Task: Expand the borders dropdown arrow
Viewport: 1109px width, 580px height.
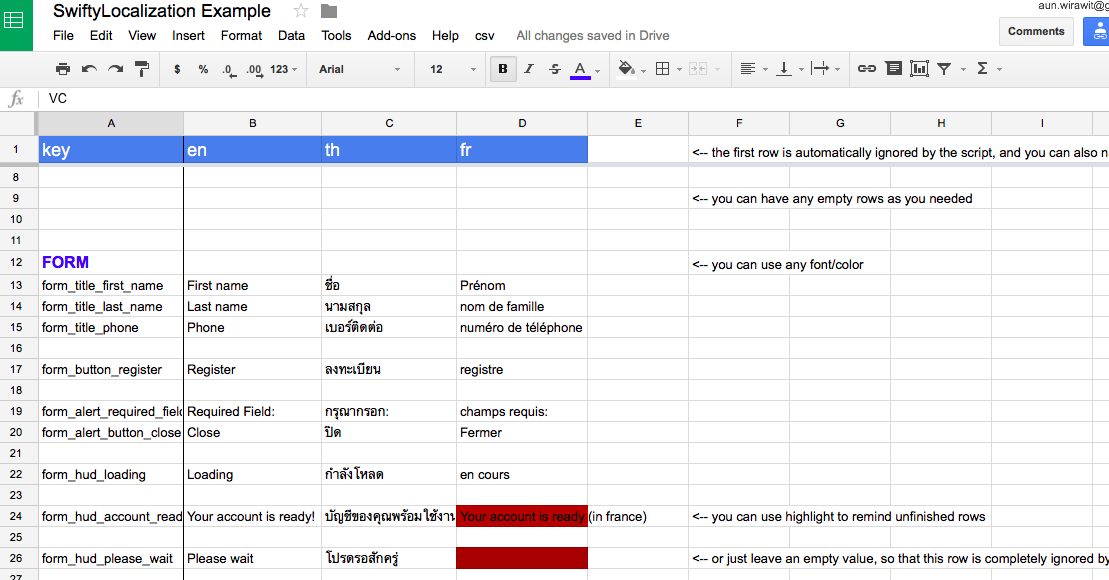Action: coord(679,69)
